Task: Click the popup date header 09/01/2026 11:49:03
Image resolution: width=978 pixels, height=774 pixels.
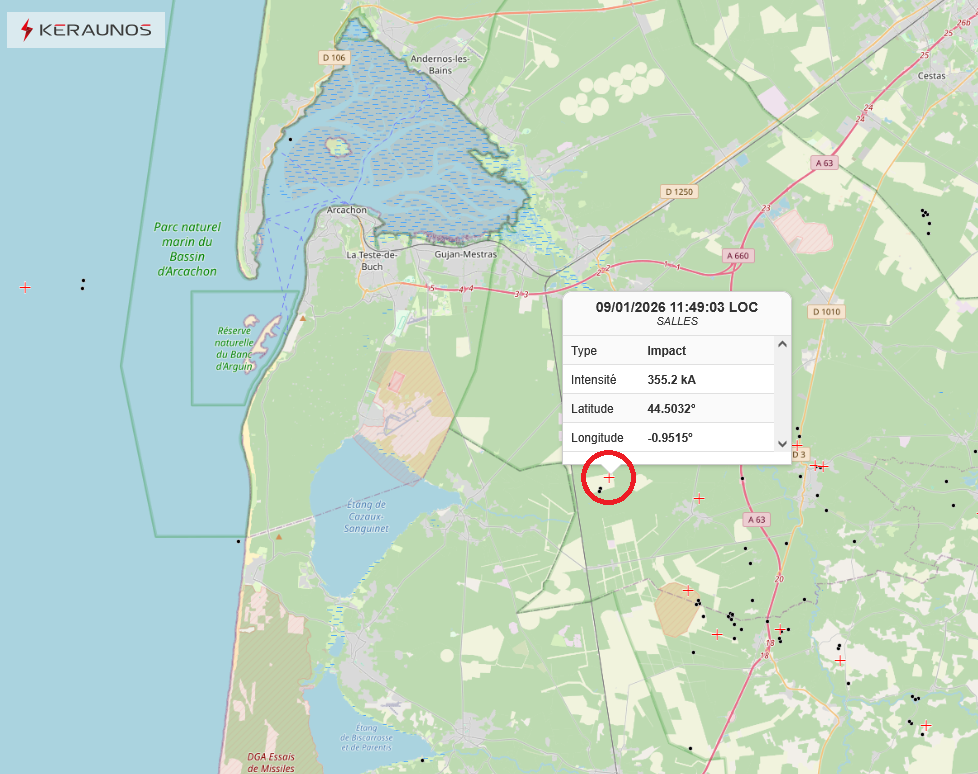Action: (677, 307)
